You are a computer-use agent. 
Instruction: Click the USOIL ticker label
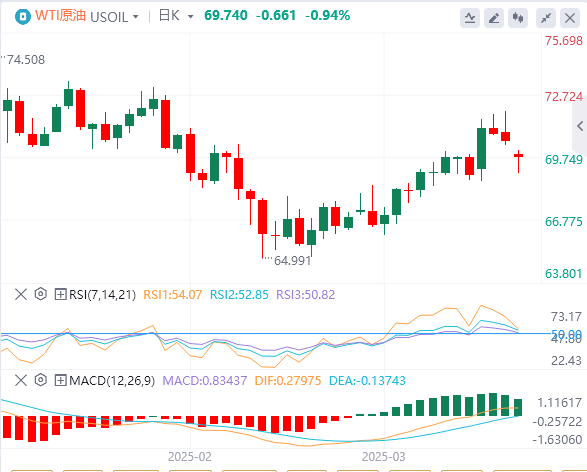tap(109, 17)
